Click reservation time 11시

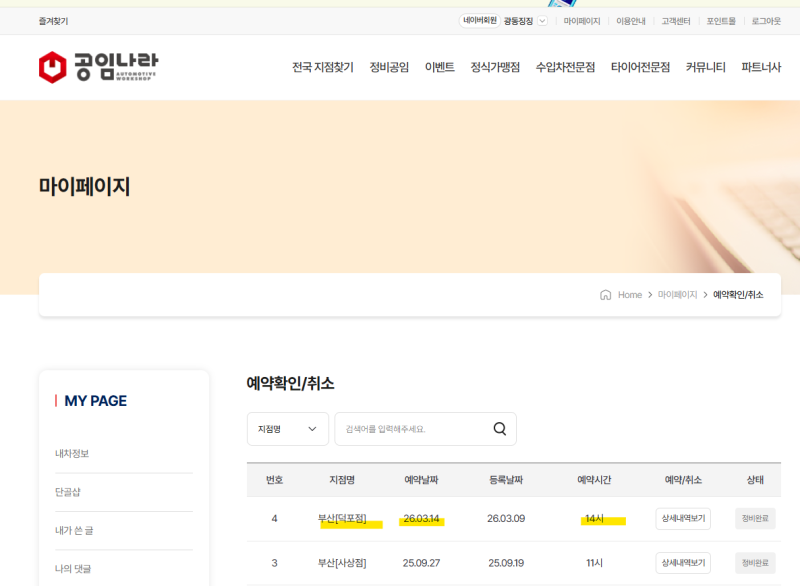point(594,563)
